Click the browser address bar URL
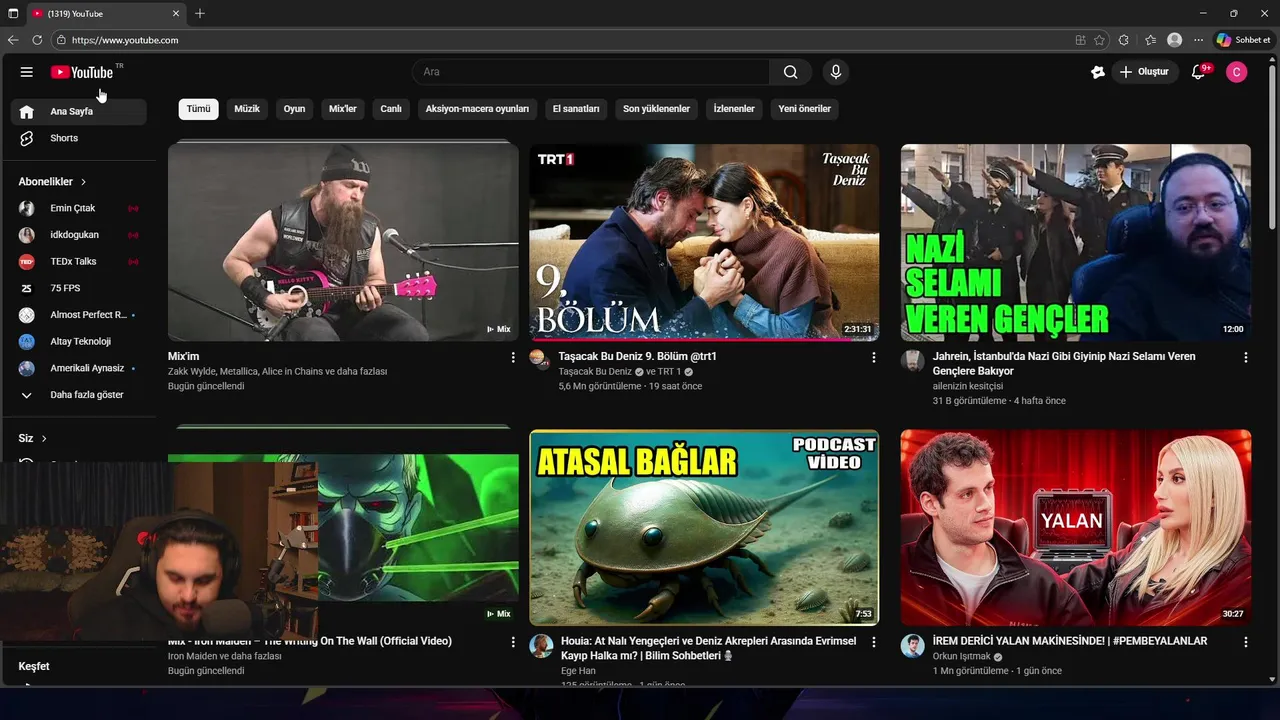1280x720 pixels. 125,40
